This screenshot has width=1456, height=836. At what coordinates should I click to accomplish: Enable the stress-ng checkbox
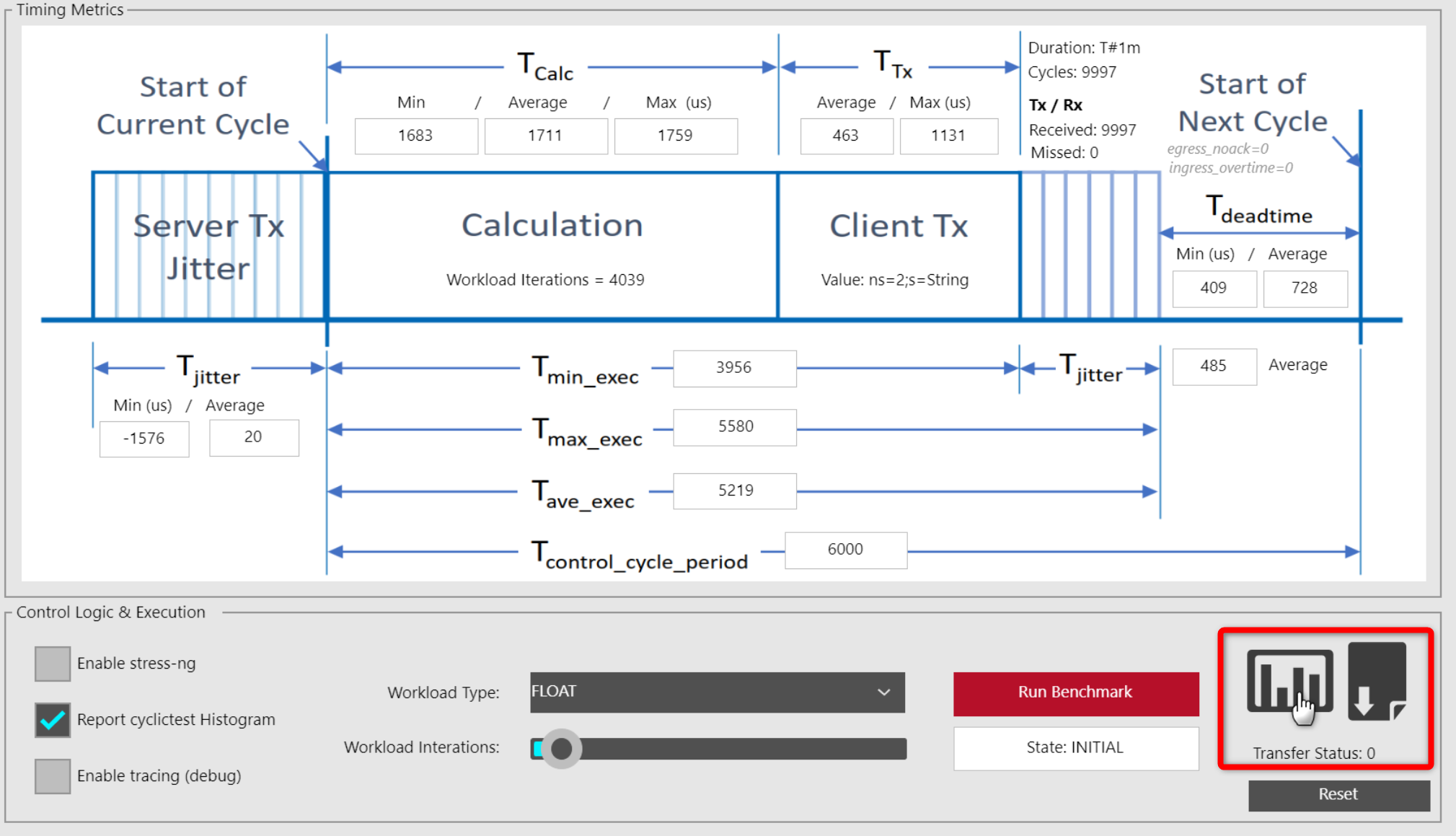coord(53,664)
